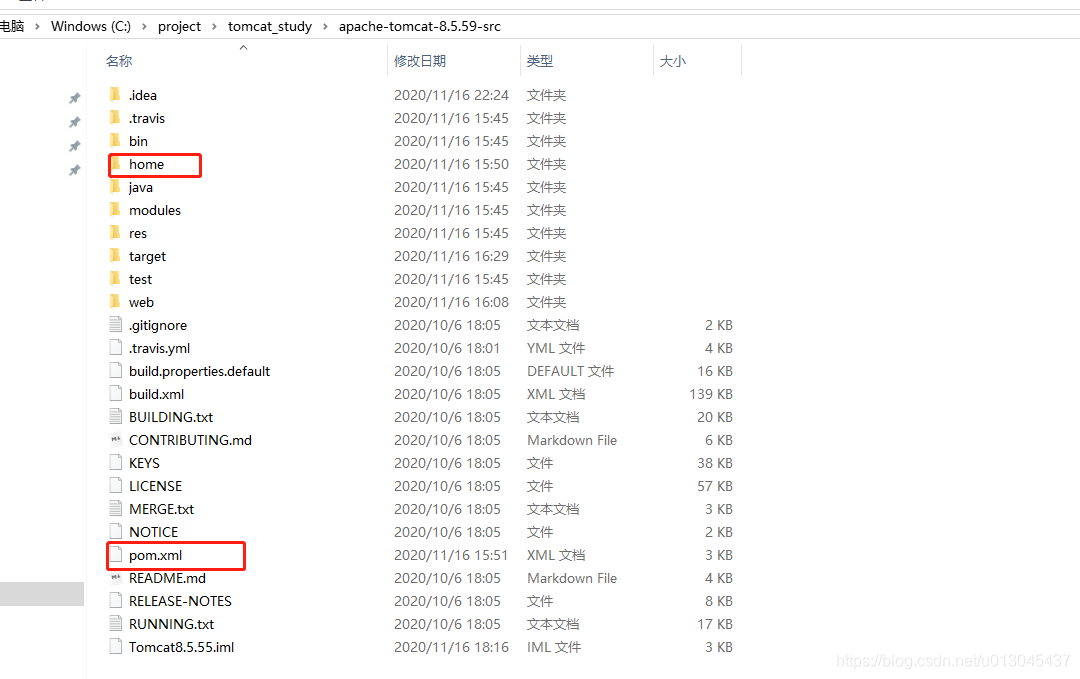This screenshot has width=1080, height=679.
Task: Click the pom.xml file icon
Action: [x=117, y=555]
